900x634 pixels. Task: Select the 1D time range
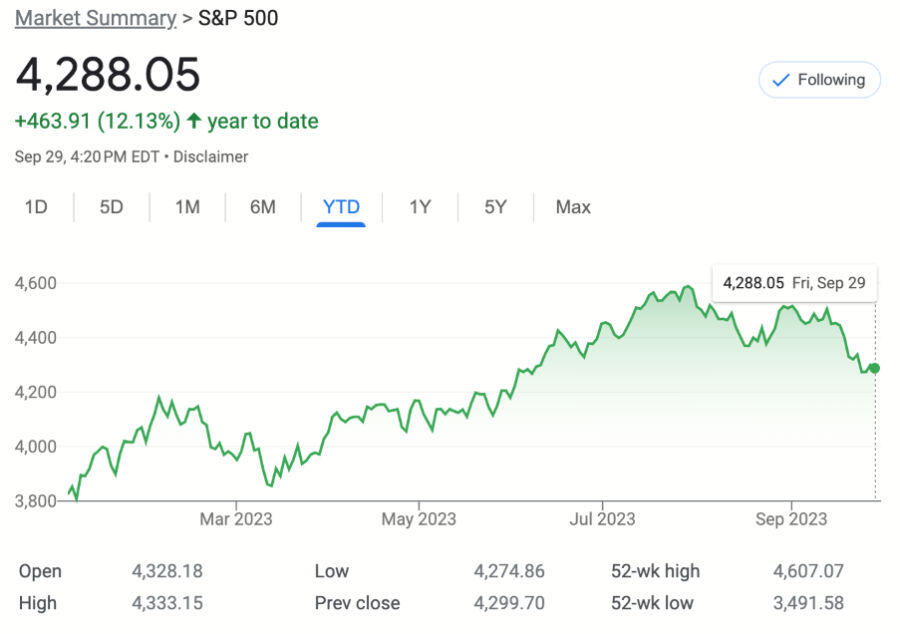tap(36, 207)
